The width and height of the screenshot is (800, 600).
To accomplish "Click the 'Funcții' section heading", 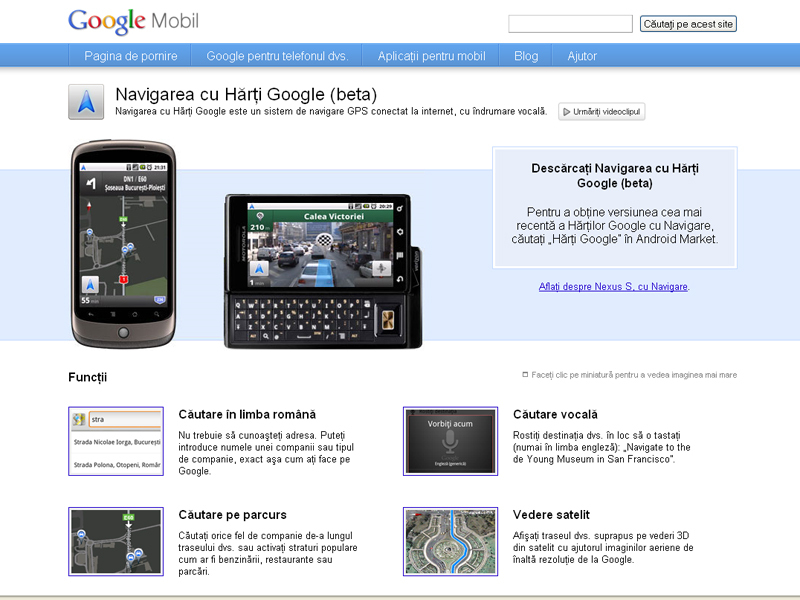I will (x=87, y=377).
